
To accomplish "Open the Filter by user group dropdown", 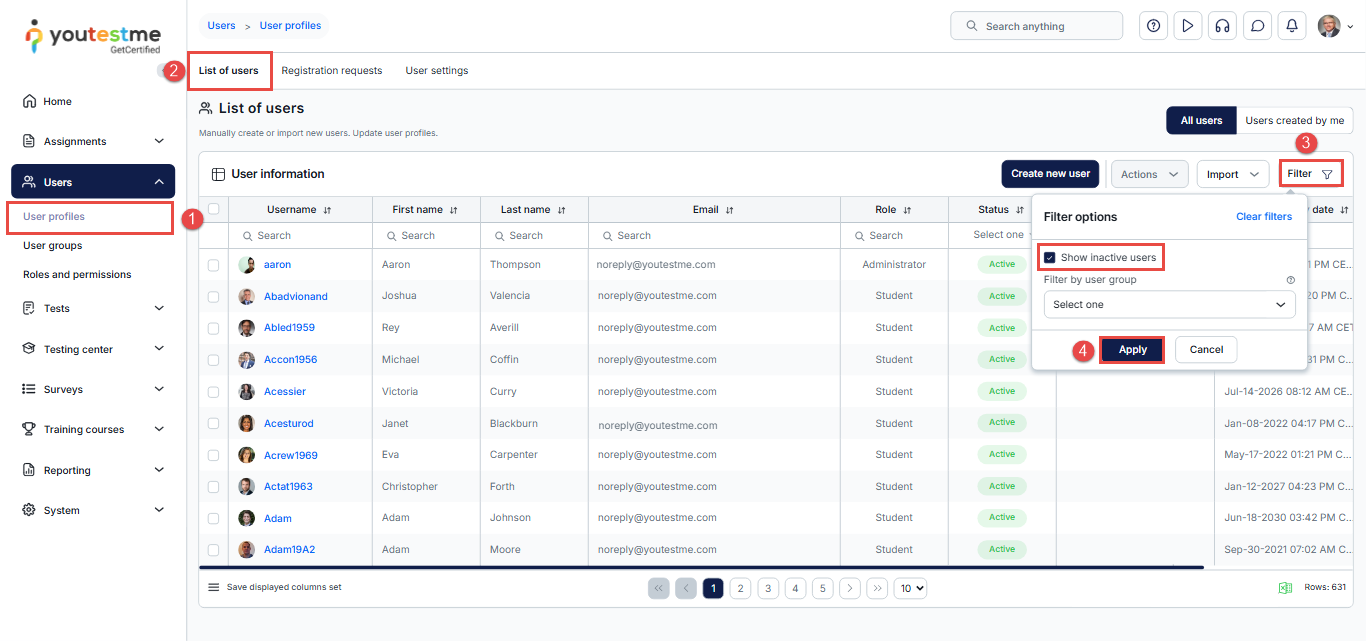I will (x=1169, y=305).
